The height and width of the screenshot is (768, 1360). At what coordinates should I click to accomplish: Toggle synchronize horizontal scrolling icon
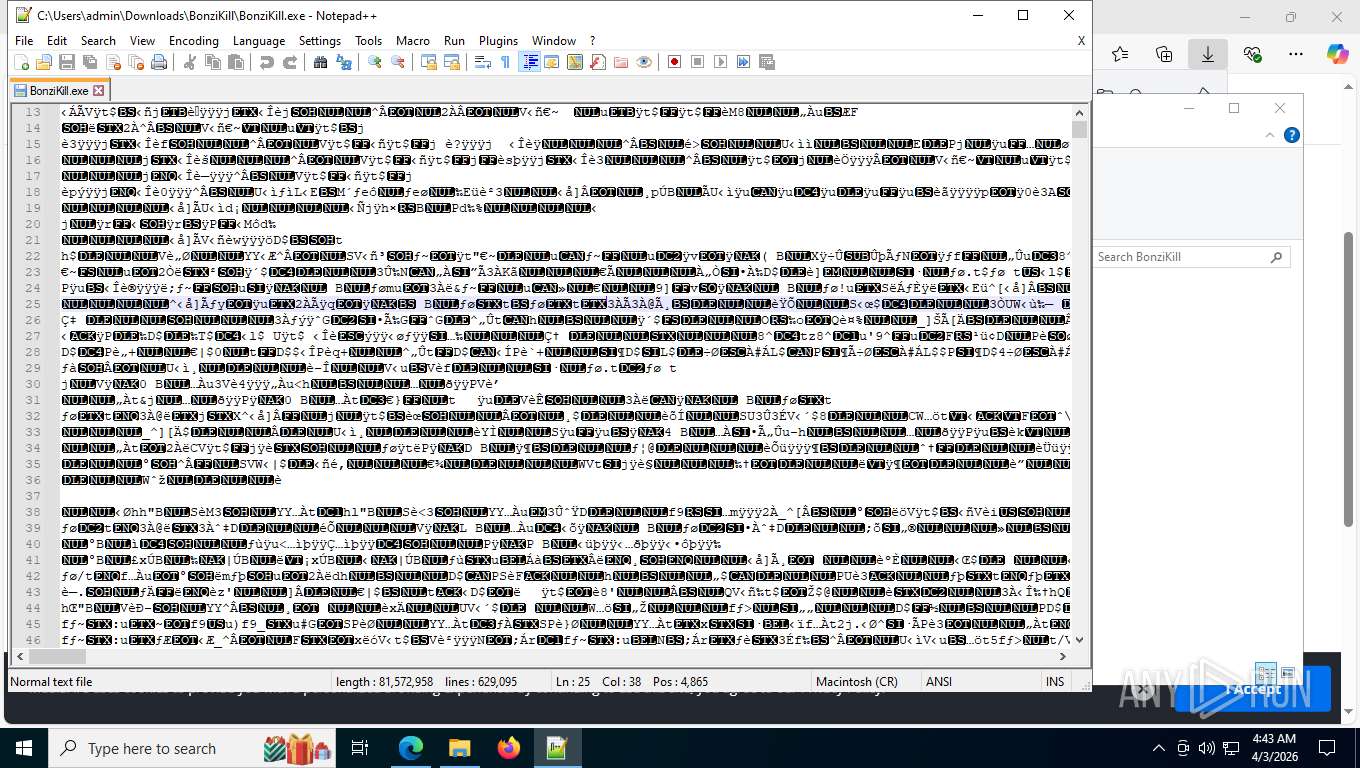(x=451, y=62)
